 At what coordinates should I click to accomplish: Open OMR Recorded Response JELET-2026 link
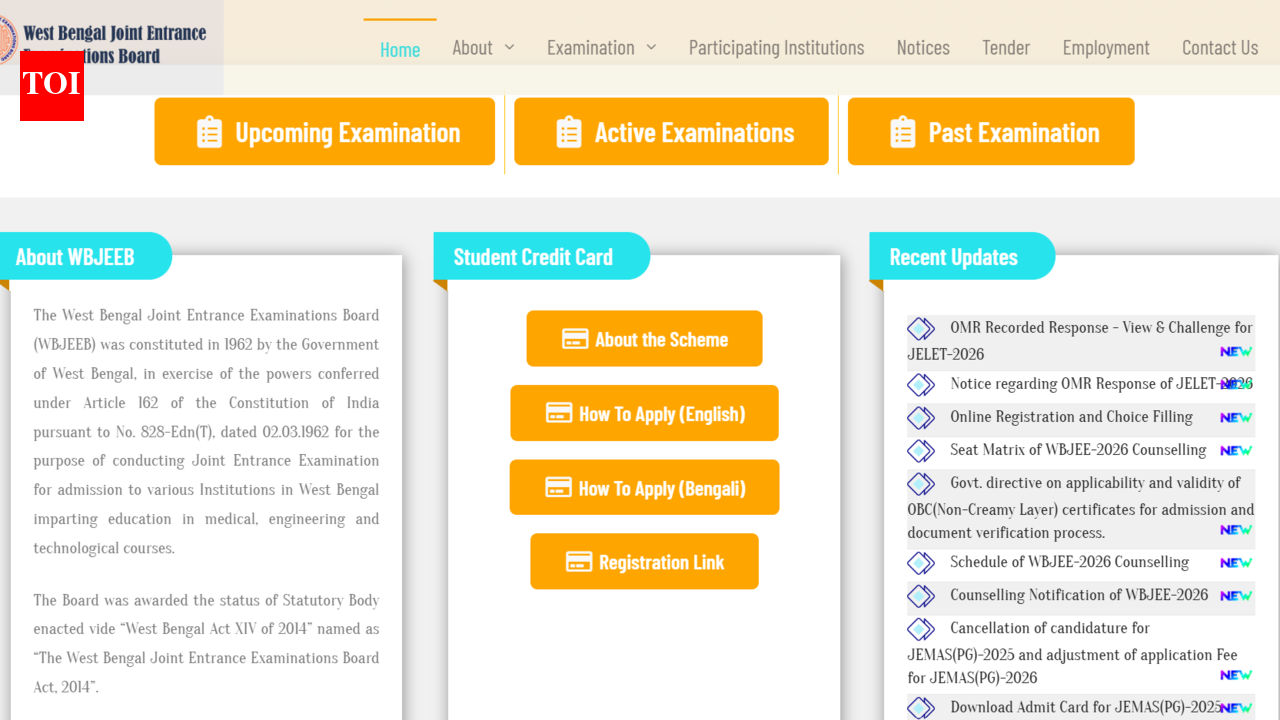point(1080,340)
